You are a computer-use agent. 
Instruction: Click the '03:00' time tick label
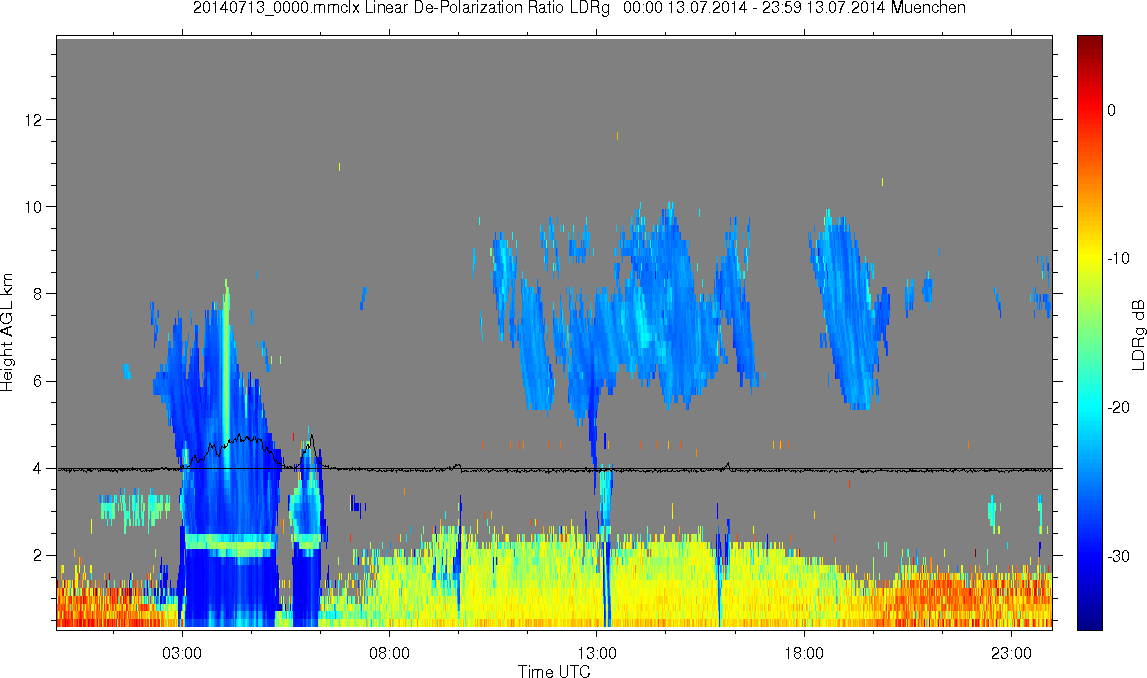point(181,652)
